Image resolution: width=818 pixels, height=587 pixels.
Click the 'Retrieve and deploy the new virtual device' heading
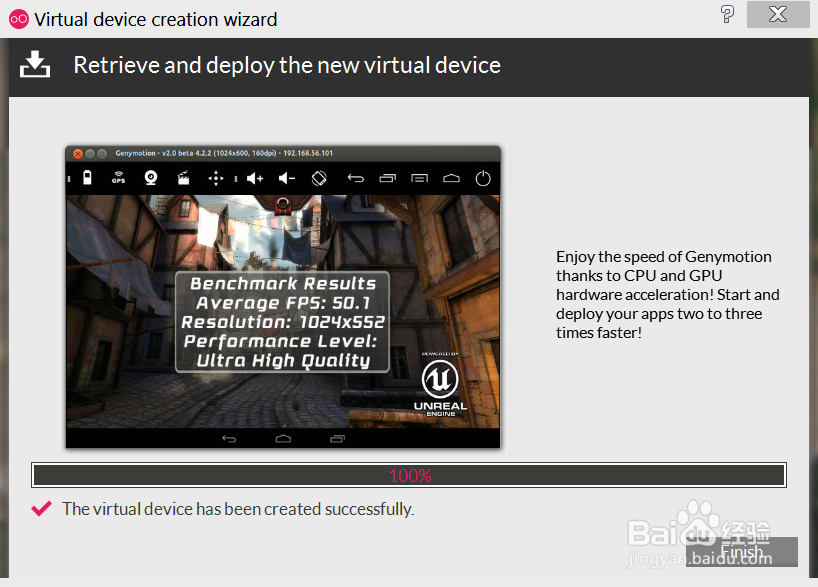tap(287, 65)
